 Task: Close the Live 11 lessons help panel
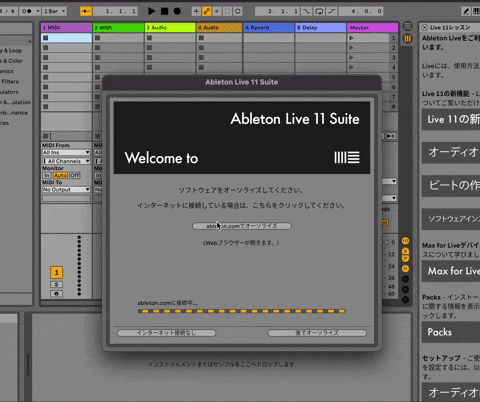[x=425, y=27]
